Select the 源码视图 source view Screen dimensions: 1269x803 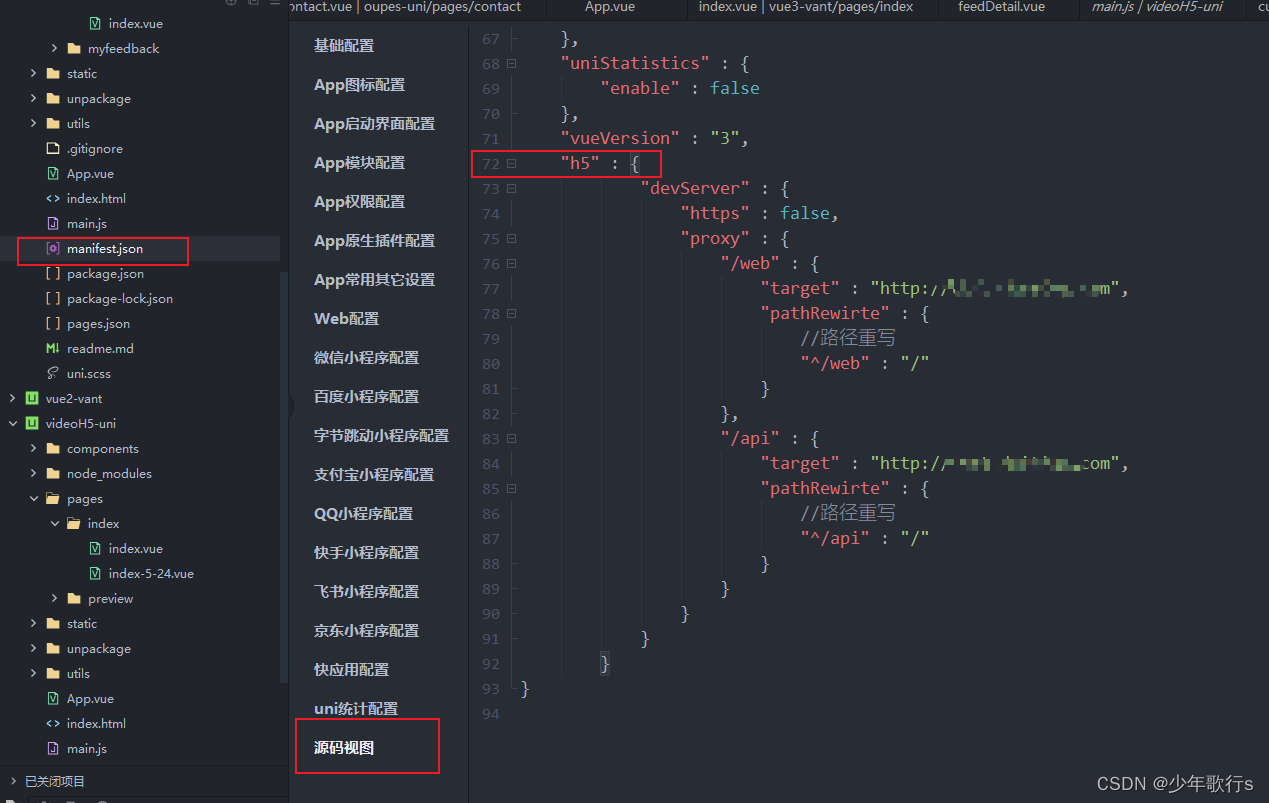(344, 748)
